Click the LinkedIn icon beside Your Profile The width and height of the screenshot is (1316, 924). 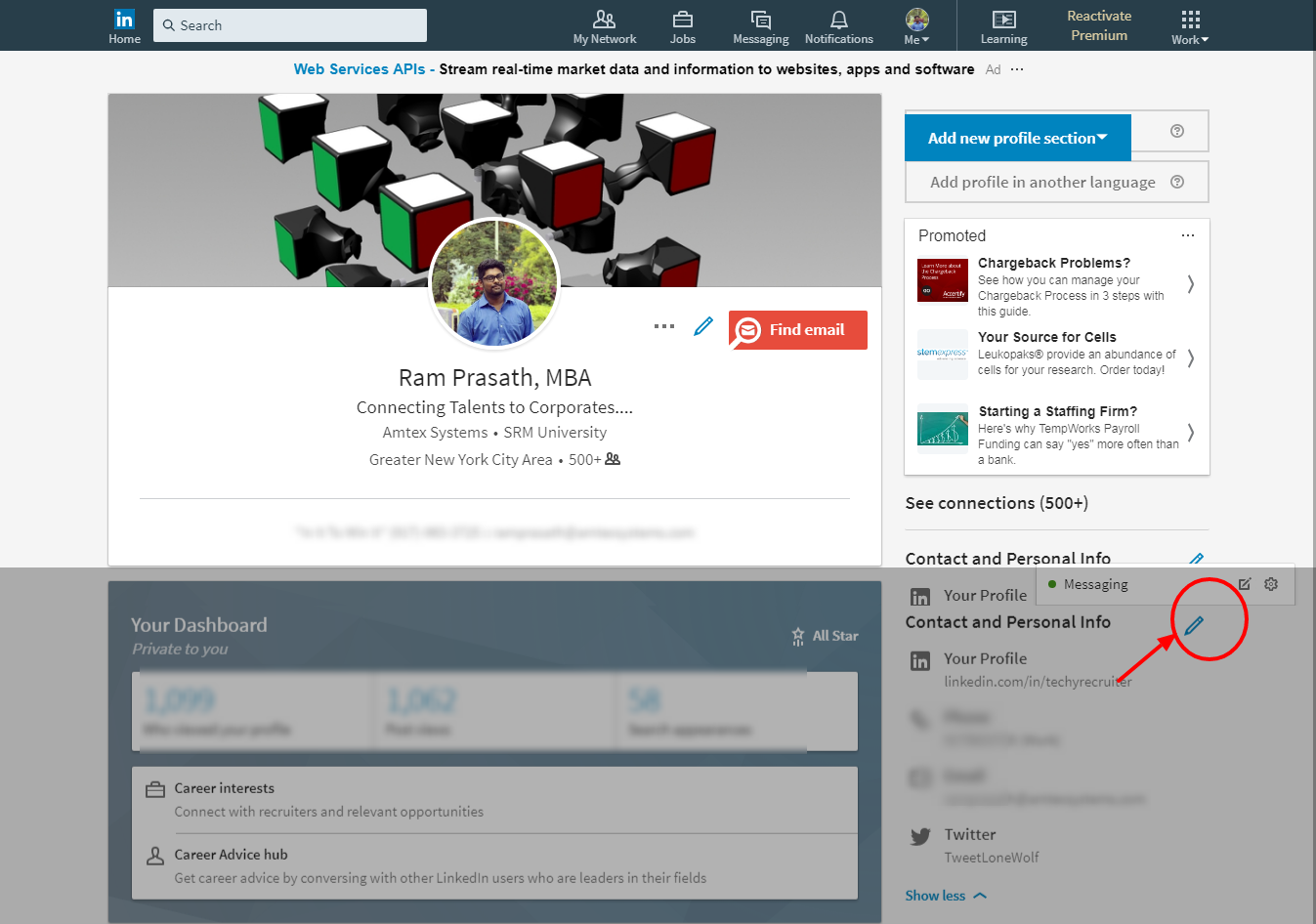[x=920, y=661]
